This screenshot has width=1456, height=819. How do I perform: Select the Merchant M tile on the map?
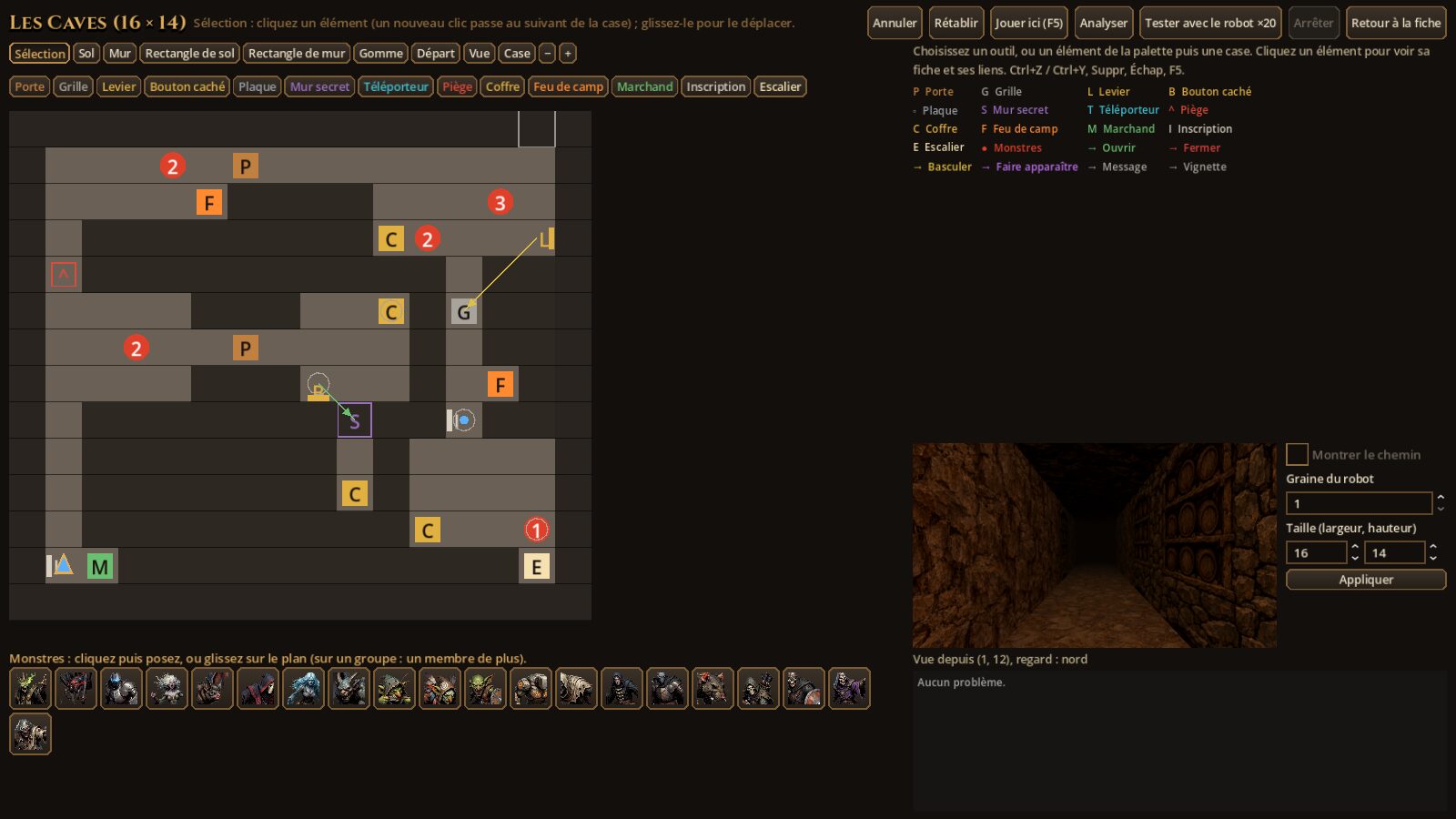[99, 567]
